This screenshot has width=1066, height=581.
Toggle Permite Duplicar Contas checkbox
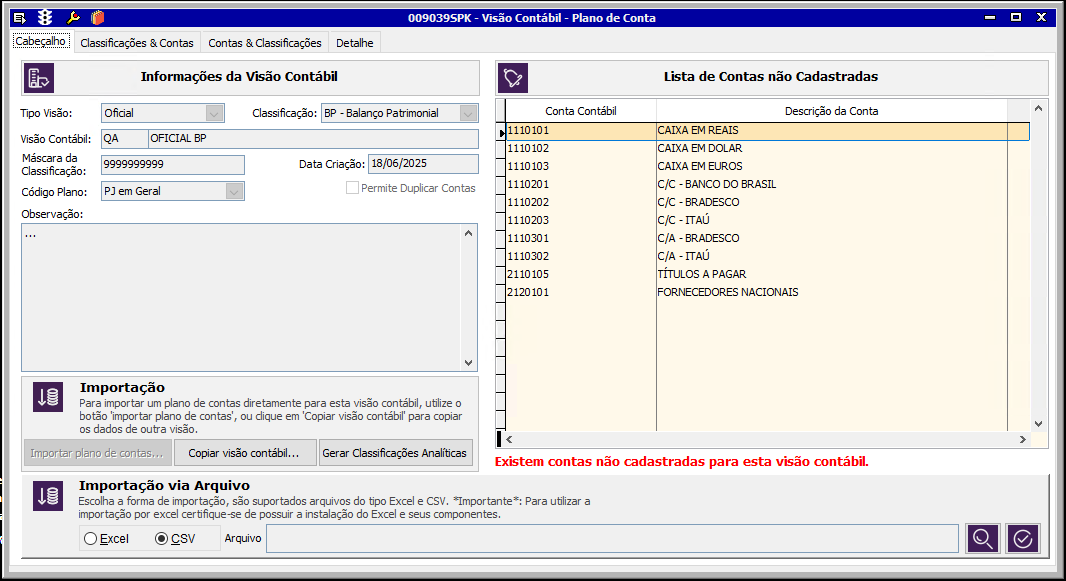coord(352,188)
